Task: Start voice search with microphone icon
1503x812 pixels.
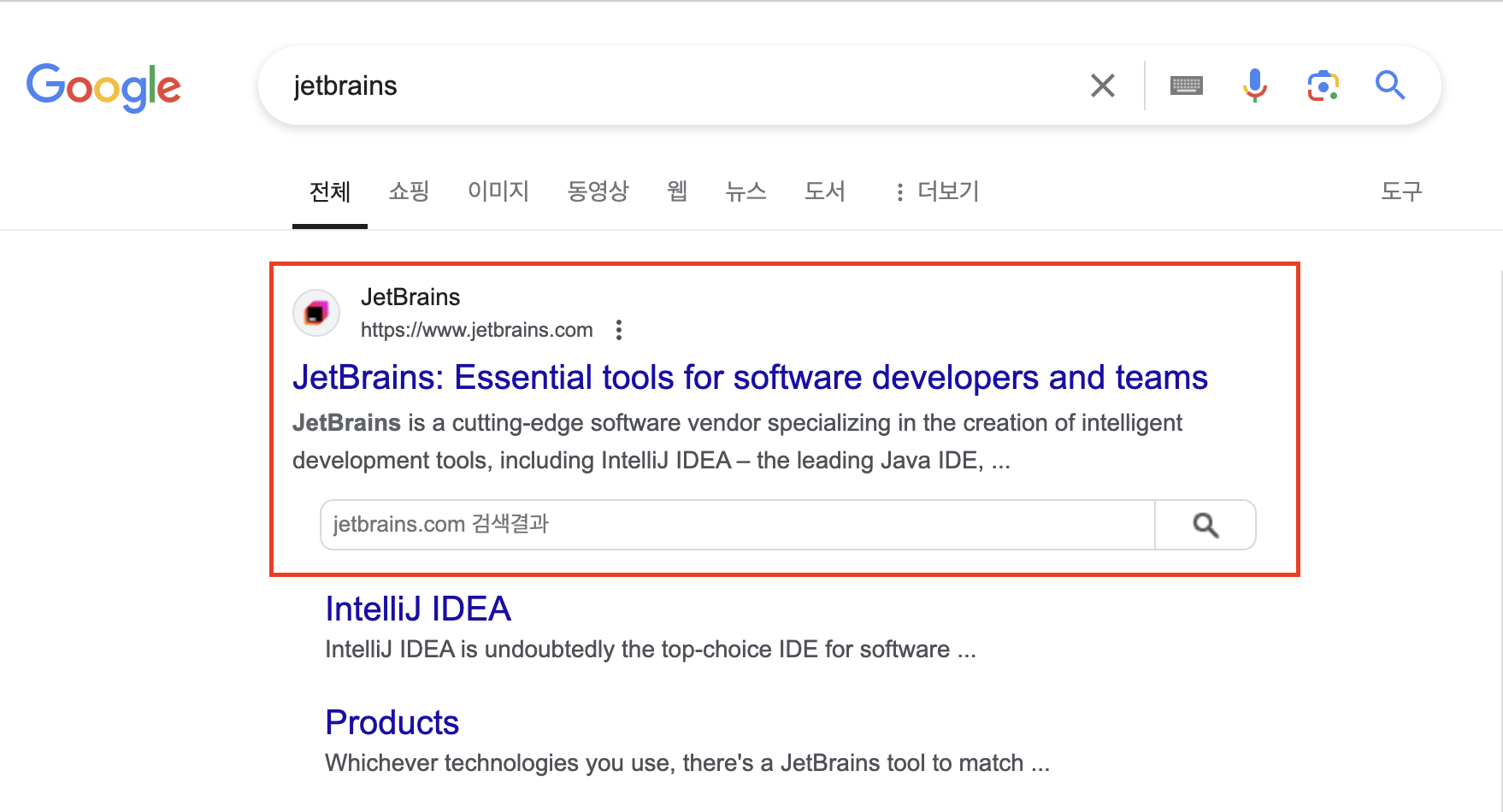Action: pyautogui.click(x=1255, y=85)
